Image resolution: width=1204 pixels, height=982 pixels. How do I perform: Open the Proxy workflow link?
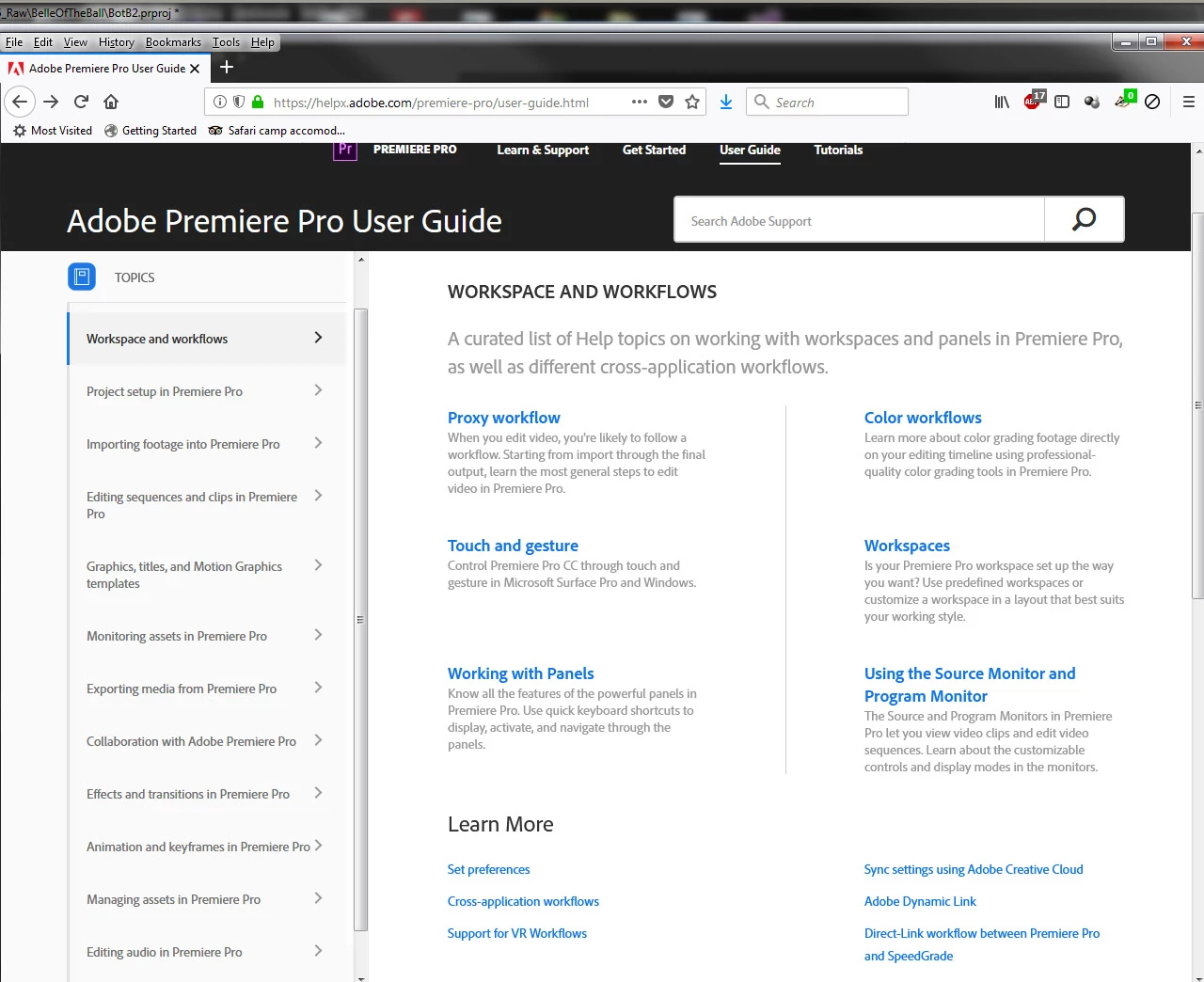click(x=503, y=418)
